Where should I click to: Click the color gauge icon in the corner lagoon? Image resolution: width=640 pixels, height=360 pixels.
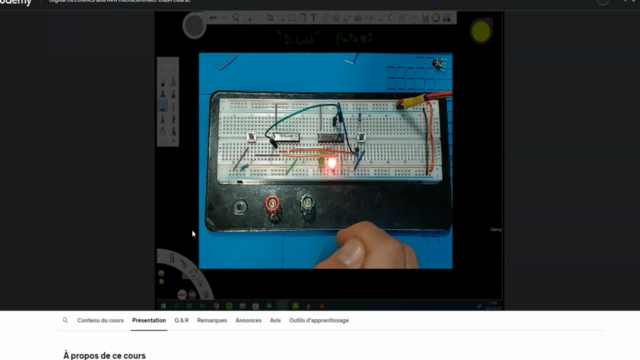point(193,272)
